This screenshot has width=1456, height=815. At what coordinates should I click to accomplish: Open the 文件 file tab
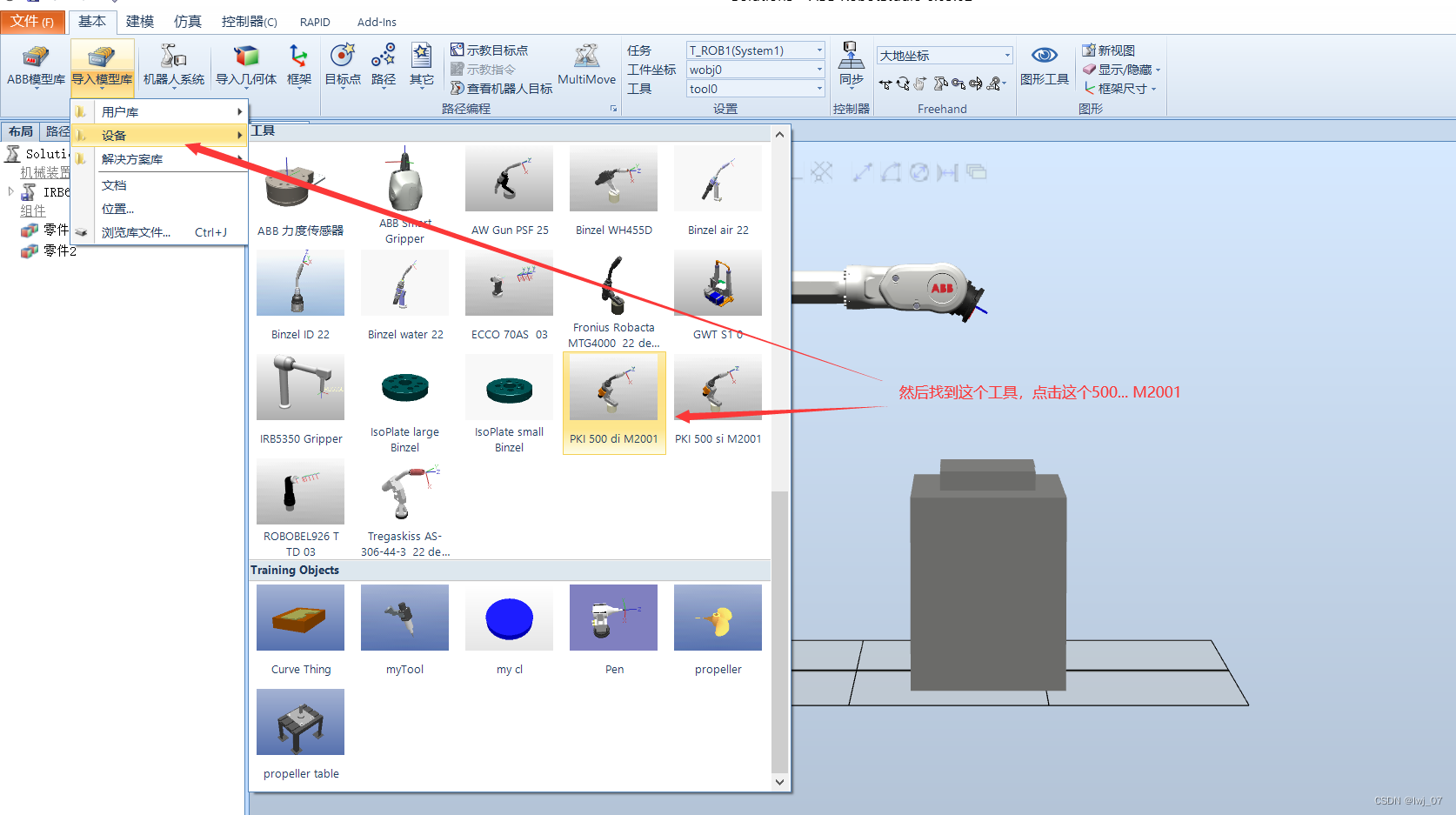click(x=33, y=22)
